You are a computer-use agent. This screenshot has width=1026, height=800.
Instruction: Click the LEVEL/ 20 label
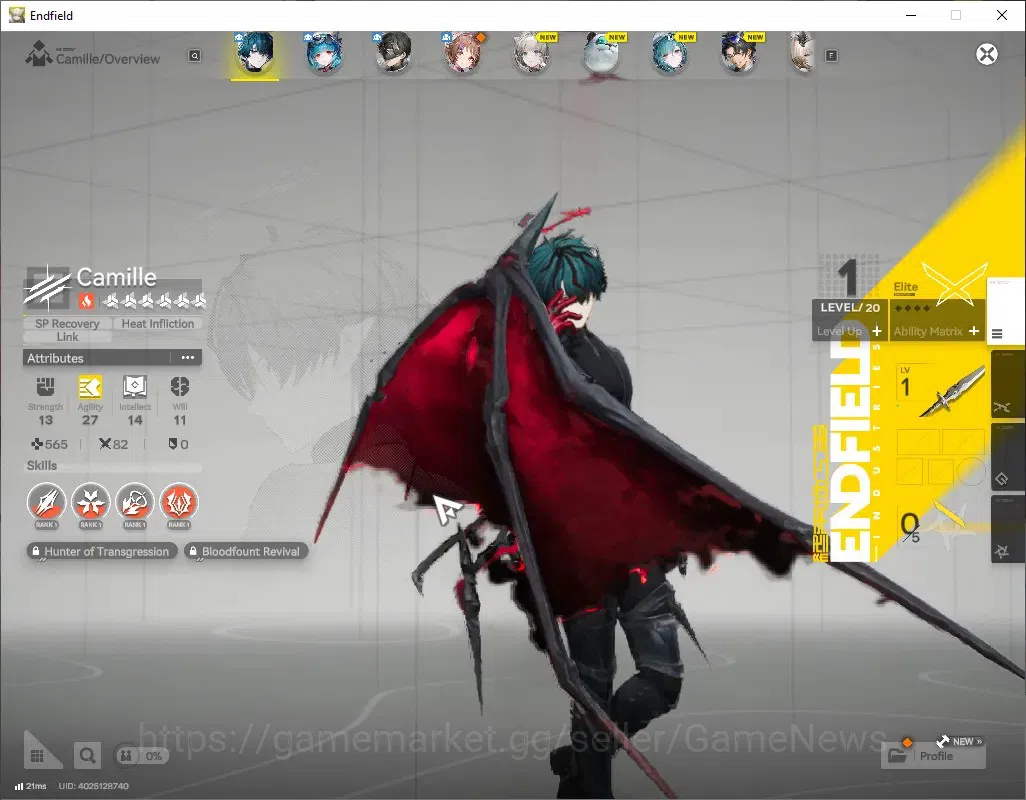point(850,307)
